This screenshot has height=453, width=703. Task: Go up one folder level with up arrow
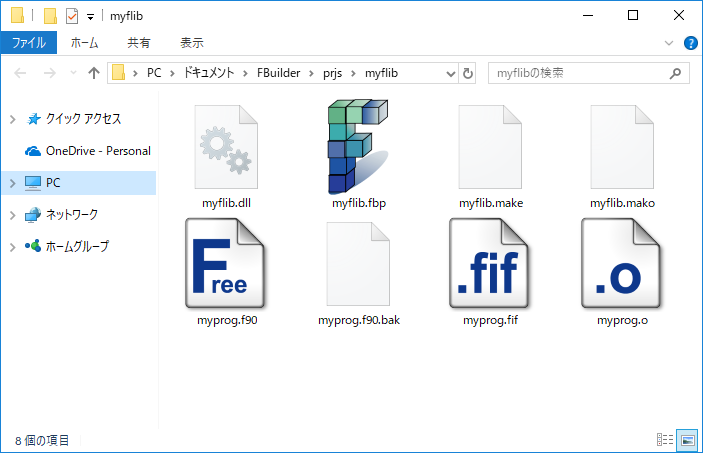tap(93, 73)
